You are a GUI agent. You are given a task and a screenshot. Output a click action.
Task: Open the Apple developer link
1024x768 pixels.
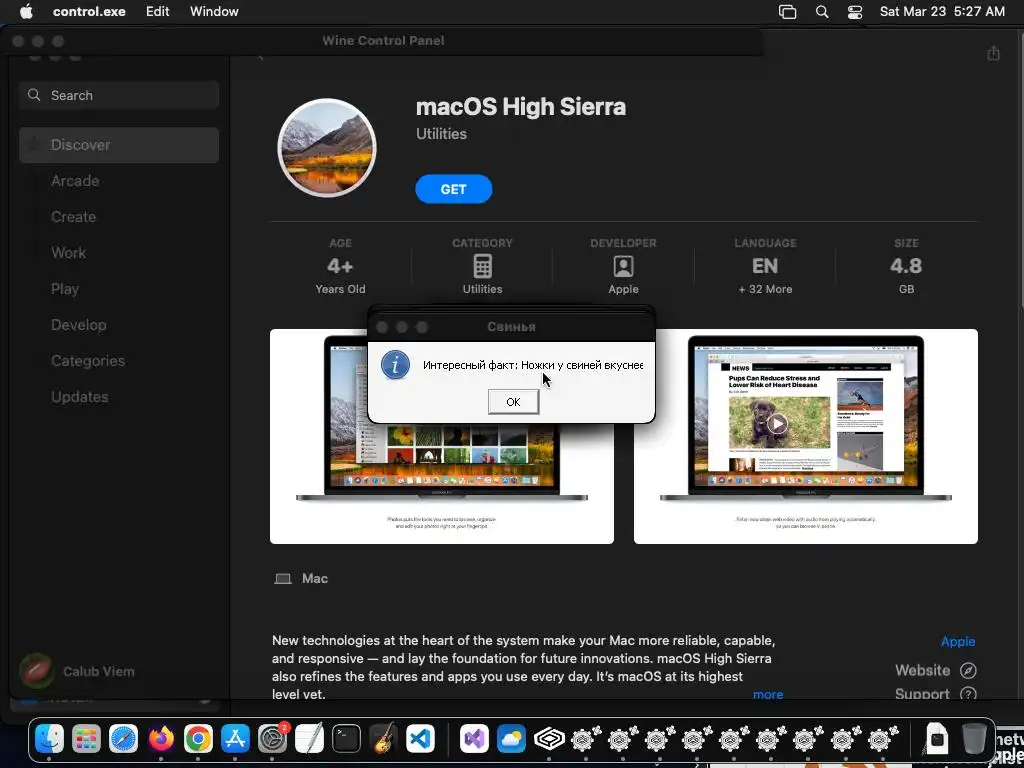(958, 641)
